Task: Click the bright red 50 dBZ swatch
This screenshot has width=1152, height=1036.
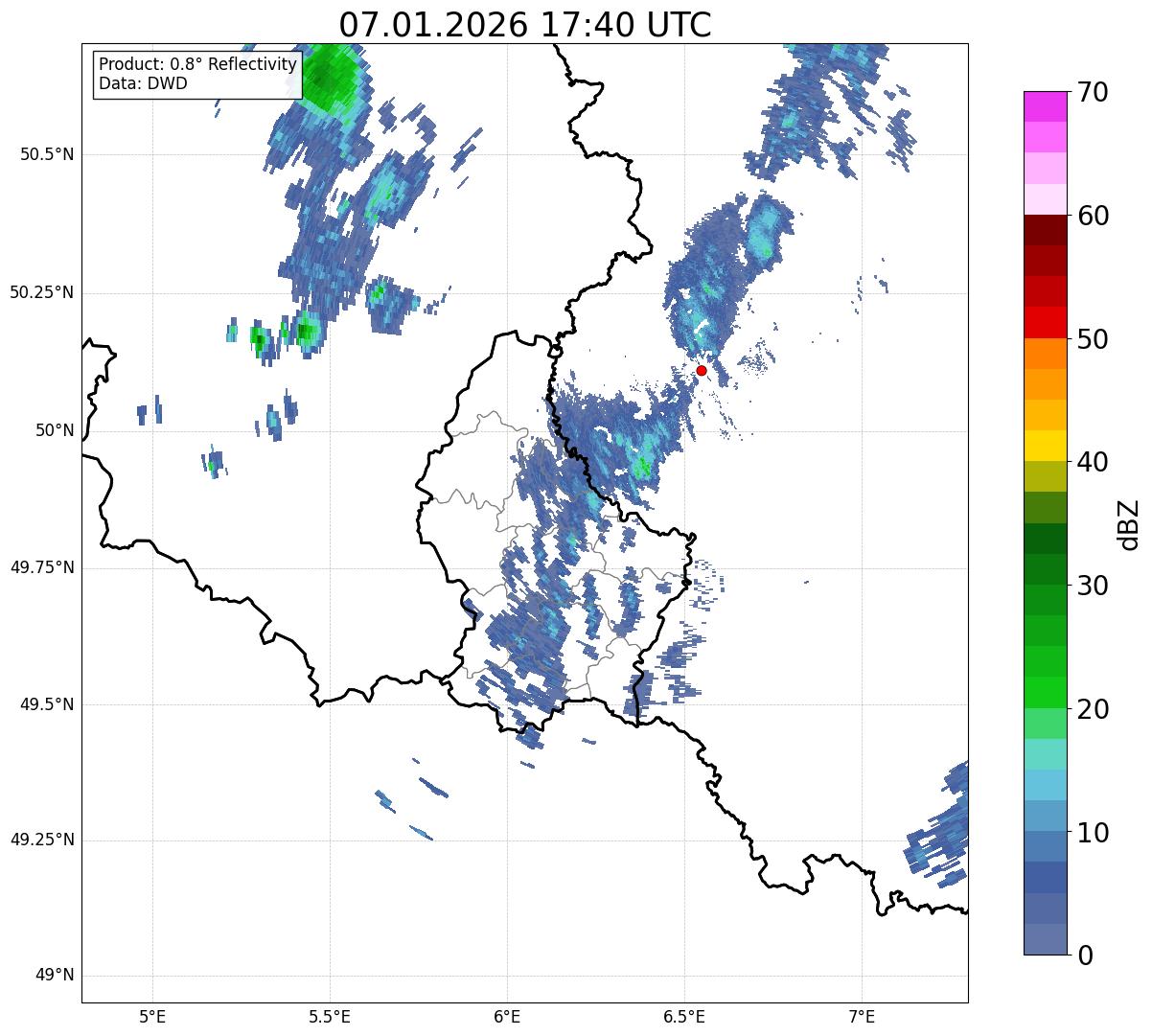Action: pos(1046,323)
